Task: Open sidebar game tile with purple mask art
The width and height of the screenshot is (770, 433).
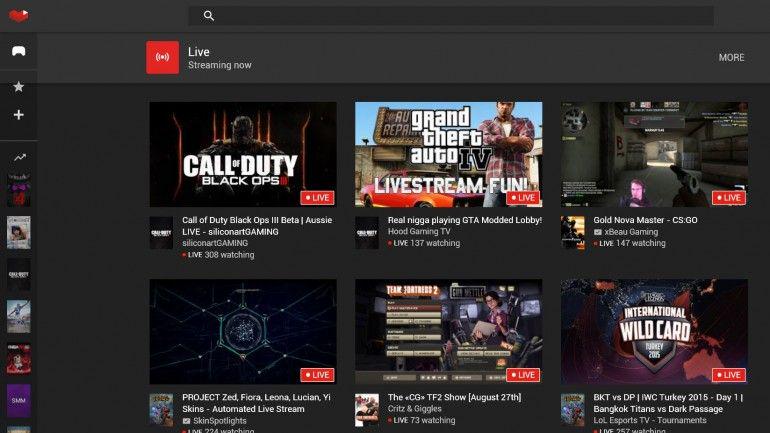Action: click(19, 190)
